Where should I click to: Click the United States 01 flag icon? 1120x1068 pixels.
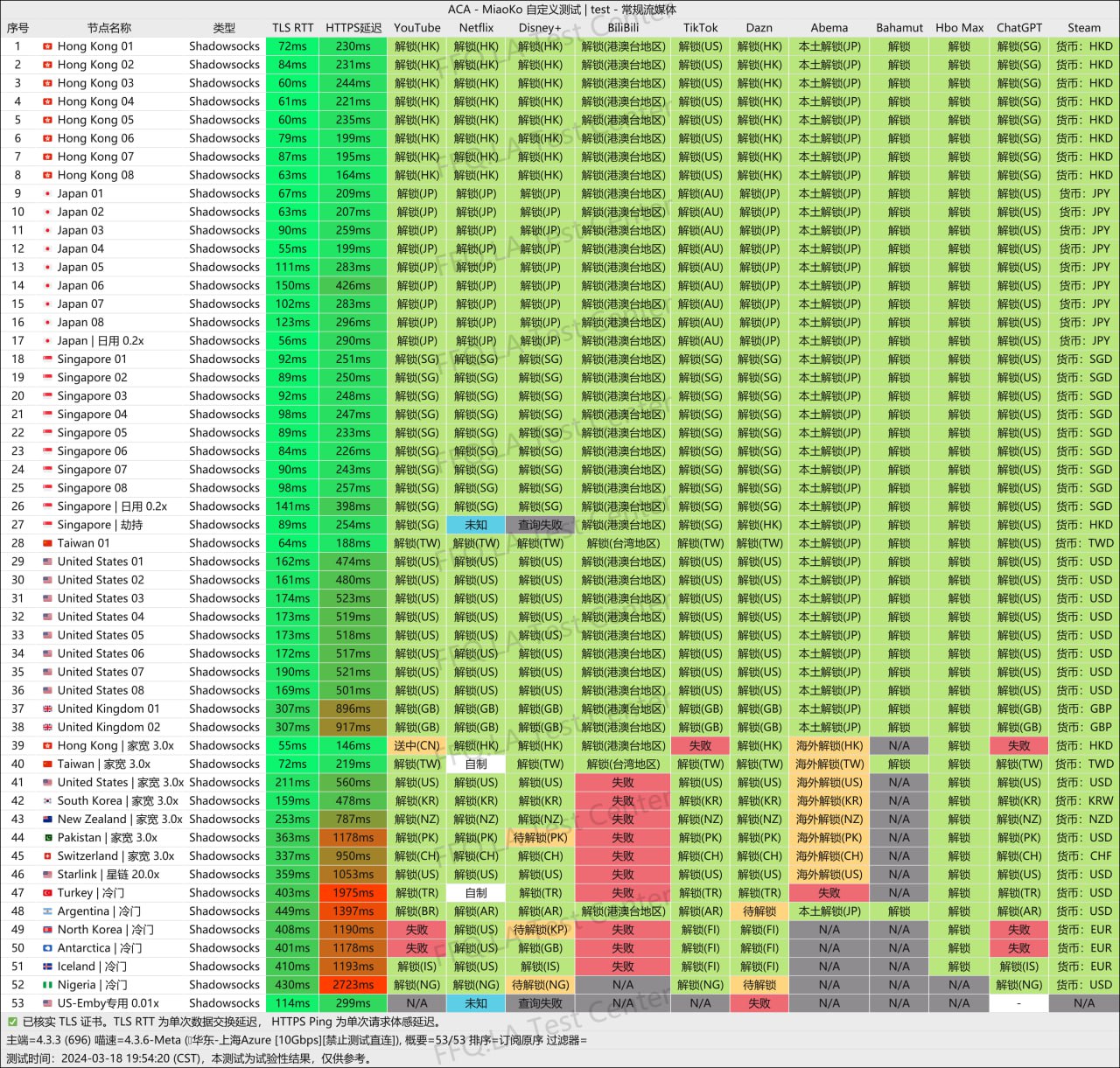tap(47, 562)
